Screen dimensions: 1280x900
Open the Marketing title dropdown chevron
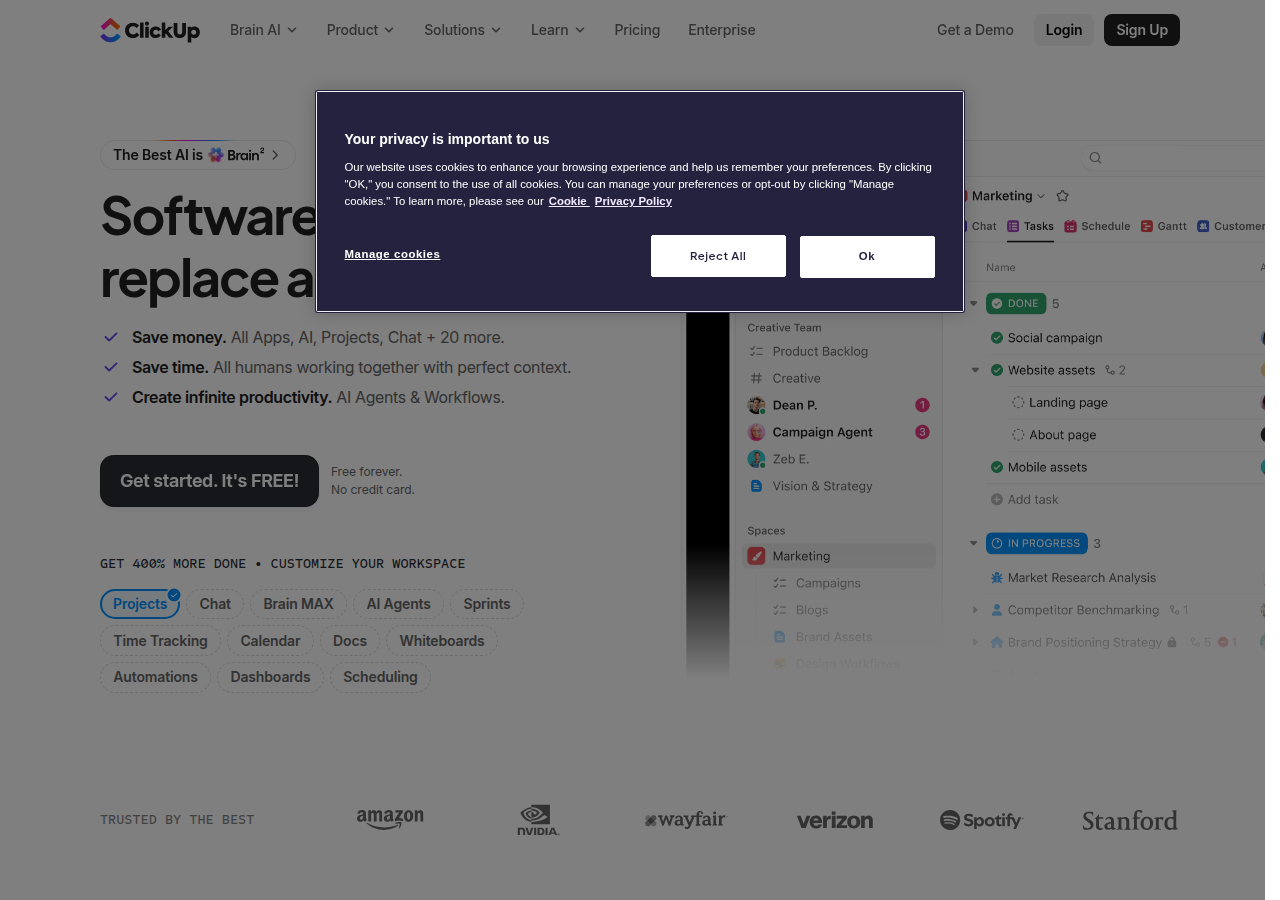(1041, 196)
